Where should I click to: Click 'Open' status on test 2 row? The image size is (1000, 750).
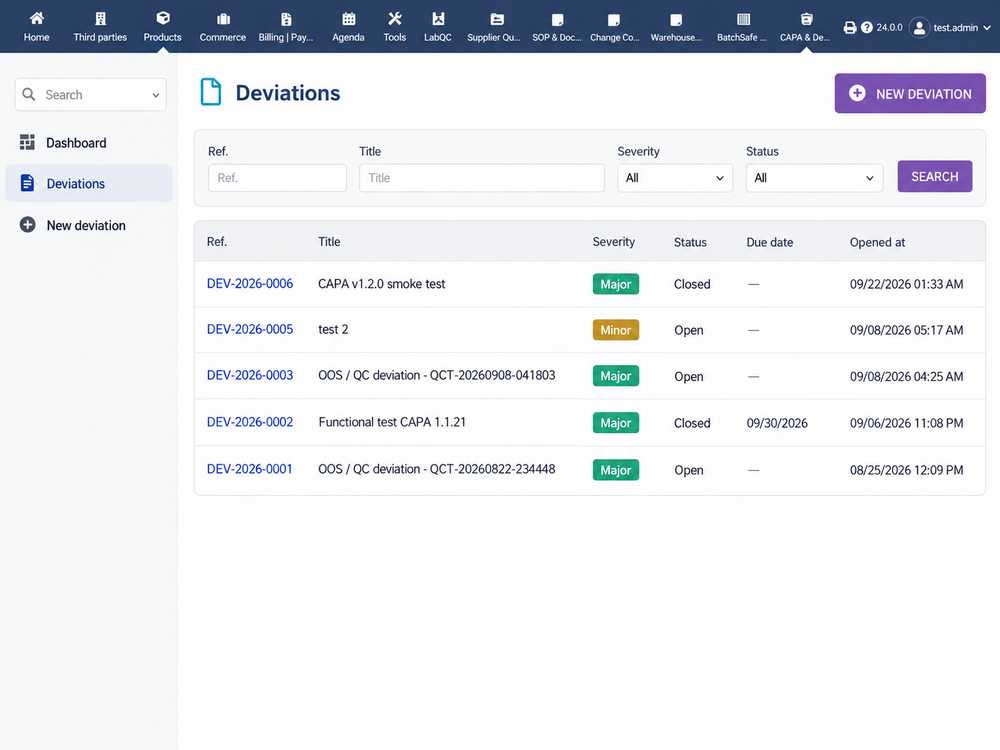(x=689, y=330)
